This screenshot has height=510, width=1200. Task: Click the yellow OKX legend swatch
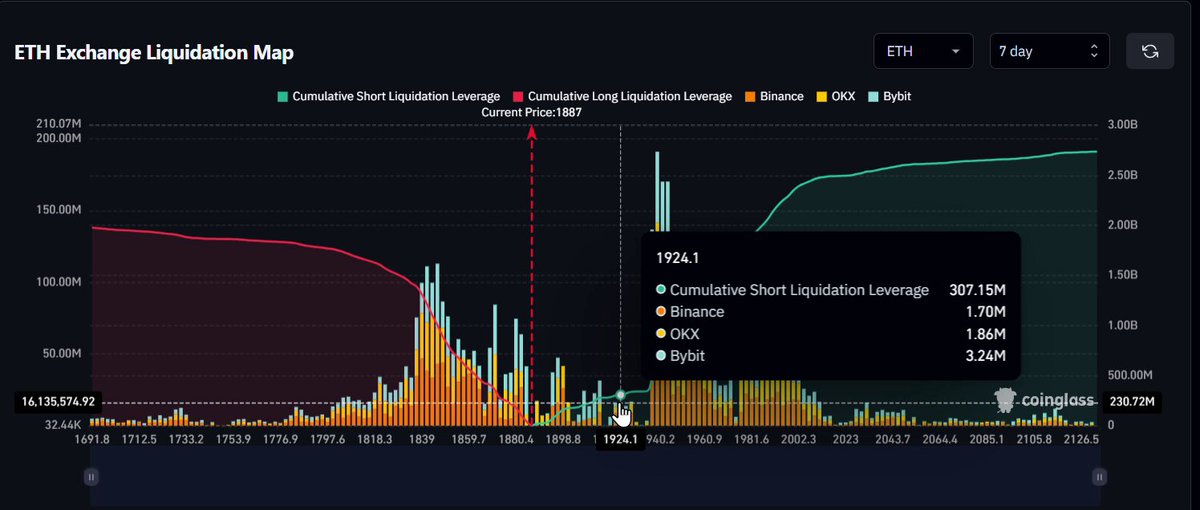(x=821, y=97)
